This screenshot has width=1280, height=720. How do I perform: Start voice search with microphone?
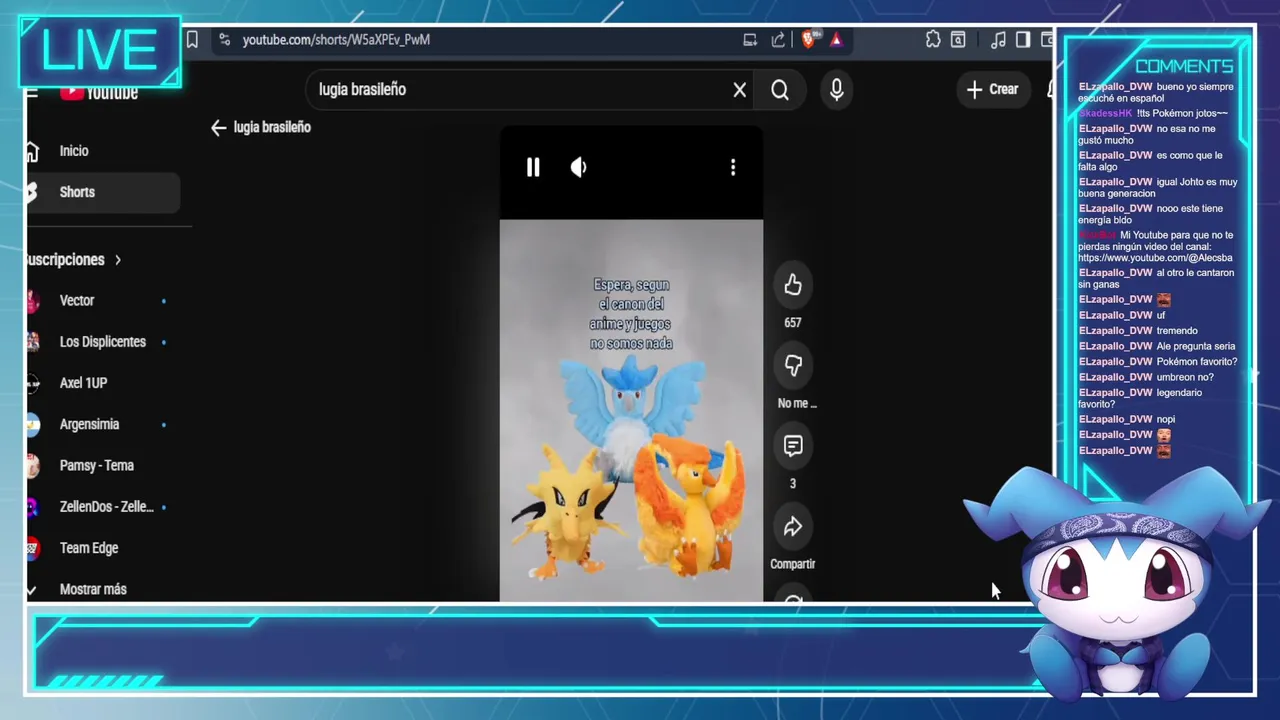[837, 90]
